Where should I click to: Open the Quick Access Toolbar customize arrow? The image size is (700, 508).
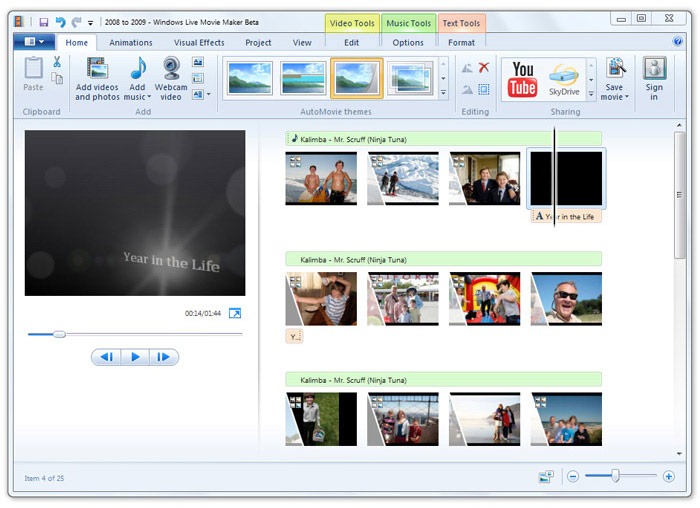coord(91,22)
